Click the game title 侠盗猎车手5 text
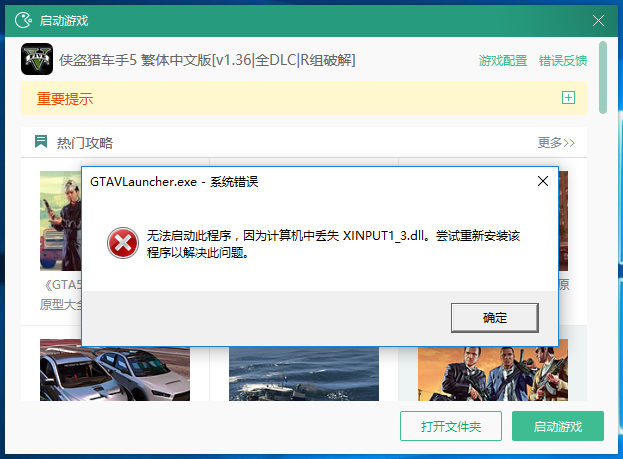Screen dimensions: 623x459 (x=207, y=60)
